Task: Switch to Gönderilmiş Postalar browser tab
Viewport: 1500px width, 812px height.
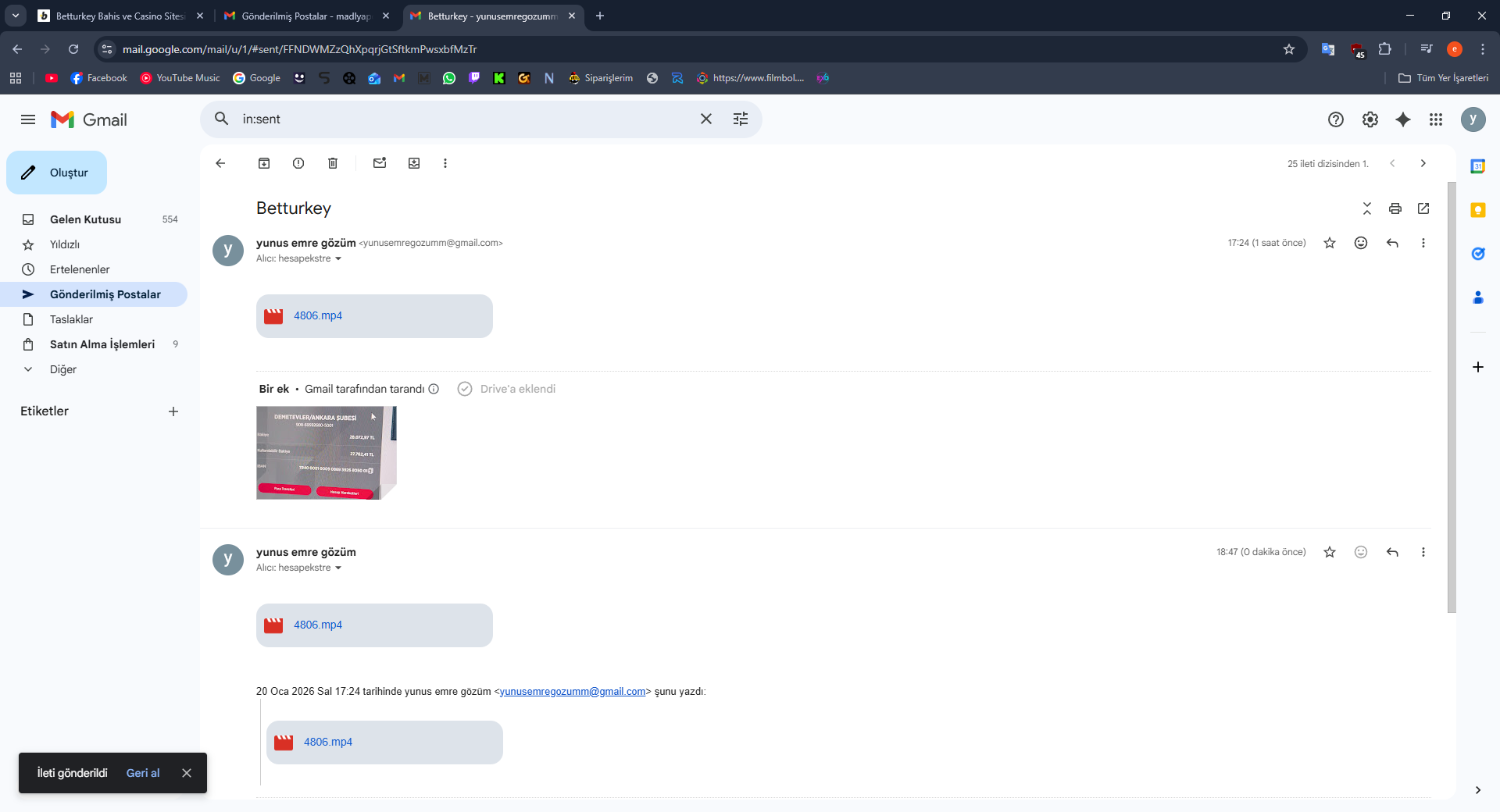Action: (x=306, y=16)
